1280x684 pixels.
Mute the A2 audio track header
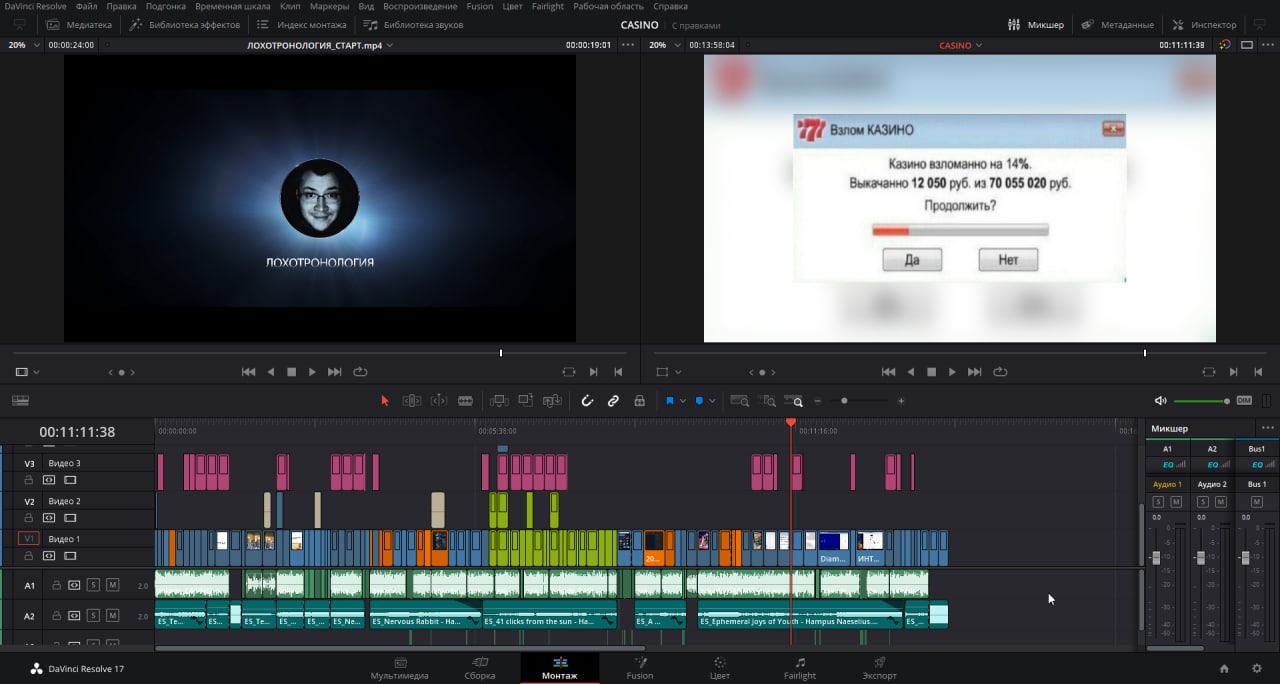click(x=112, y=615)
